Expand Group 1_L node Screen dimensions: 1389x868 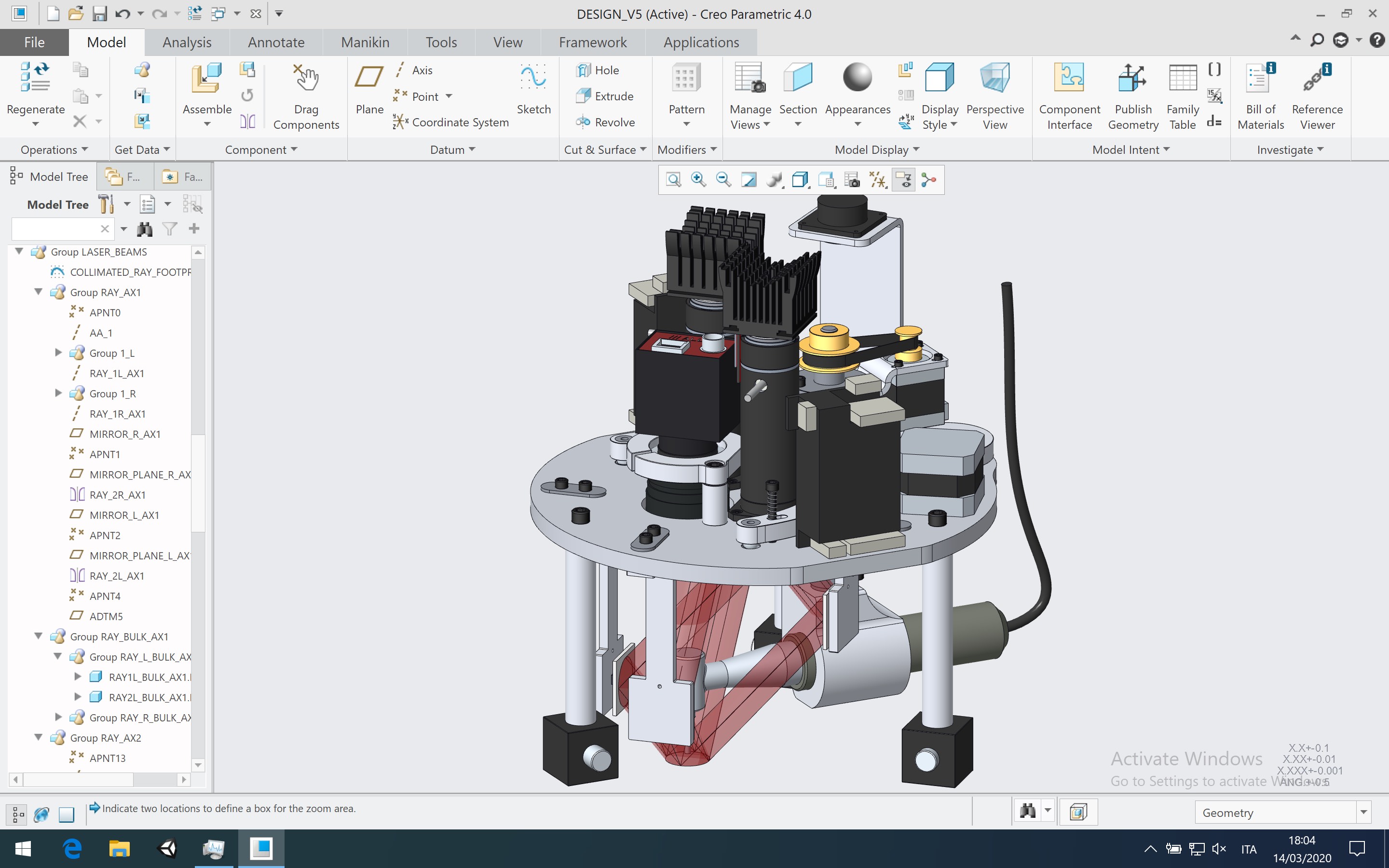pyautogui.click(x=58, y=353)
